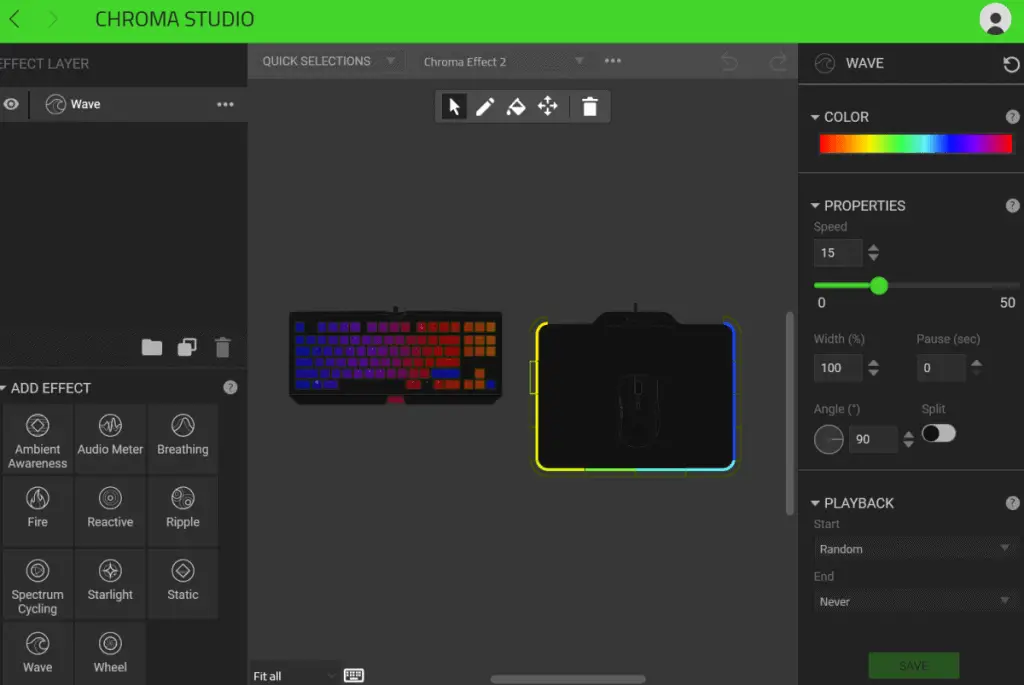Delete the selected effect layer
Viewport: 1024px width, 685px height.
pos(223,347)
